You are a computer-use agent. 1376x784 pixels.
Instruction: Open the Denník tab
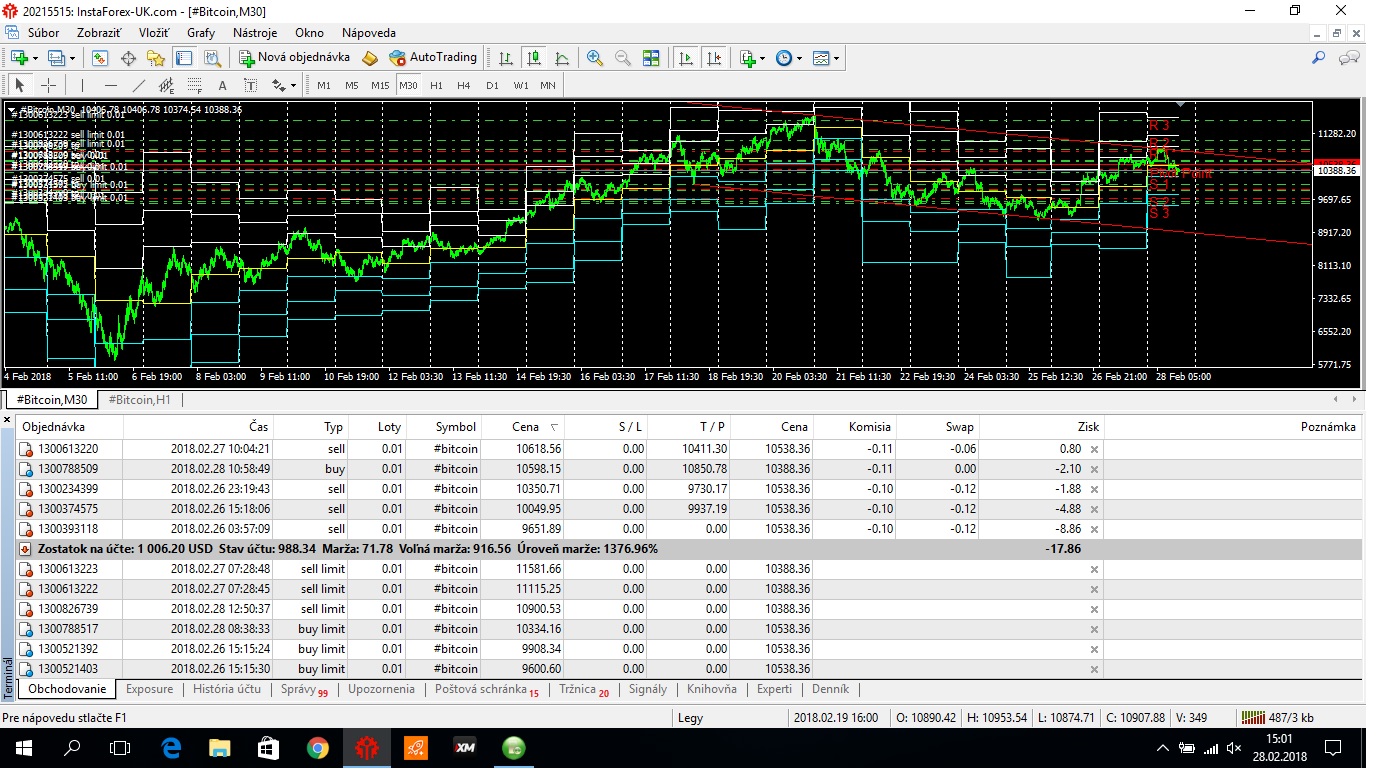(830, 689)
